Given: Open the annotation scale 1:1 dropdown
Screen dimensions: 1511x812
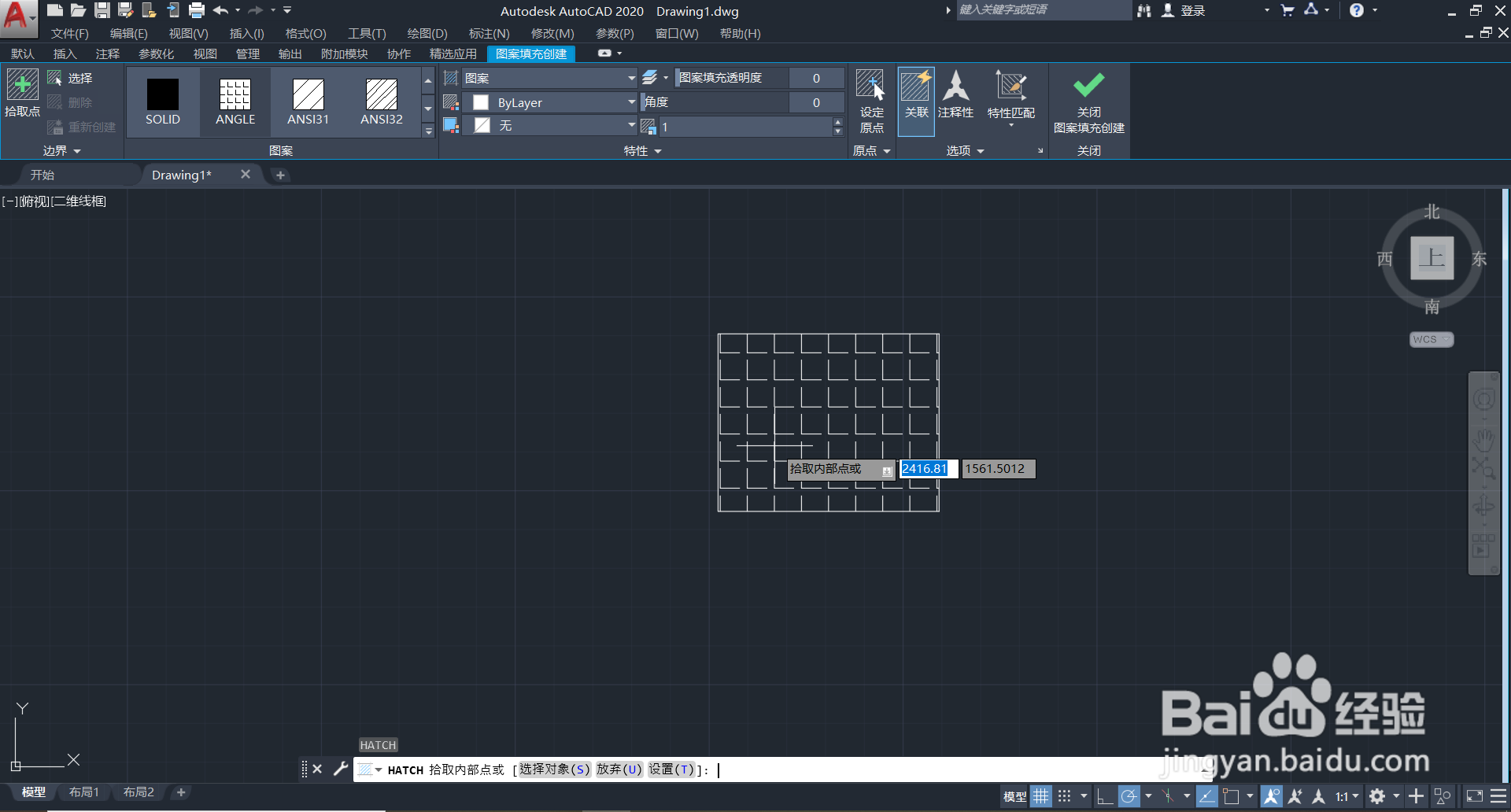Looking at the screenshot, I should point(1348,796).
